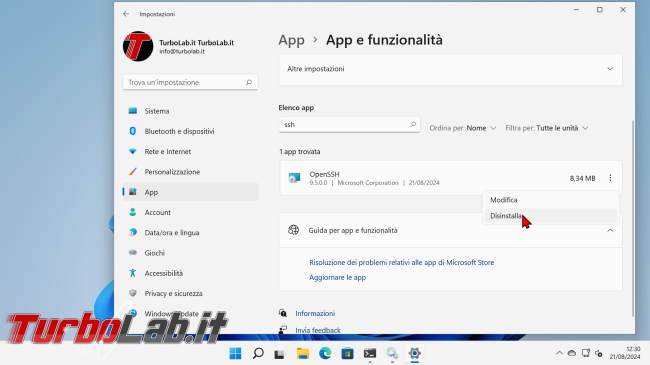650x365 pixels.
Task: Click the search icon in app list filter
Action: point(413,124)
